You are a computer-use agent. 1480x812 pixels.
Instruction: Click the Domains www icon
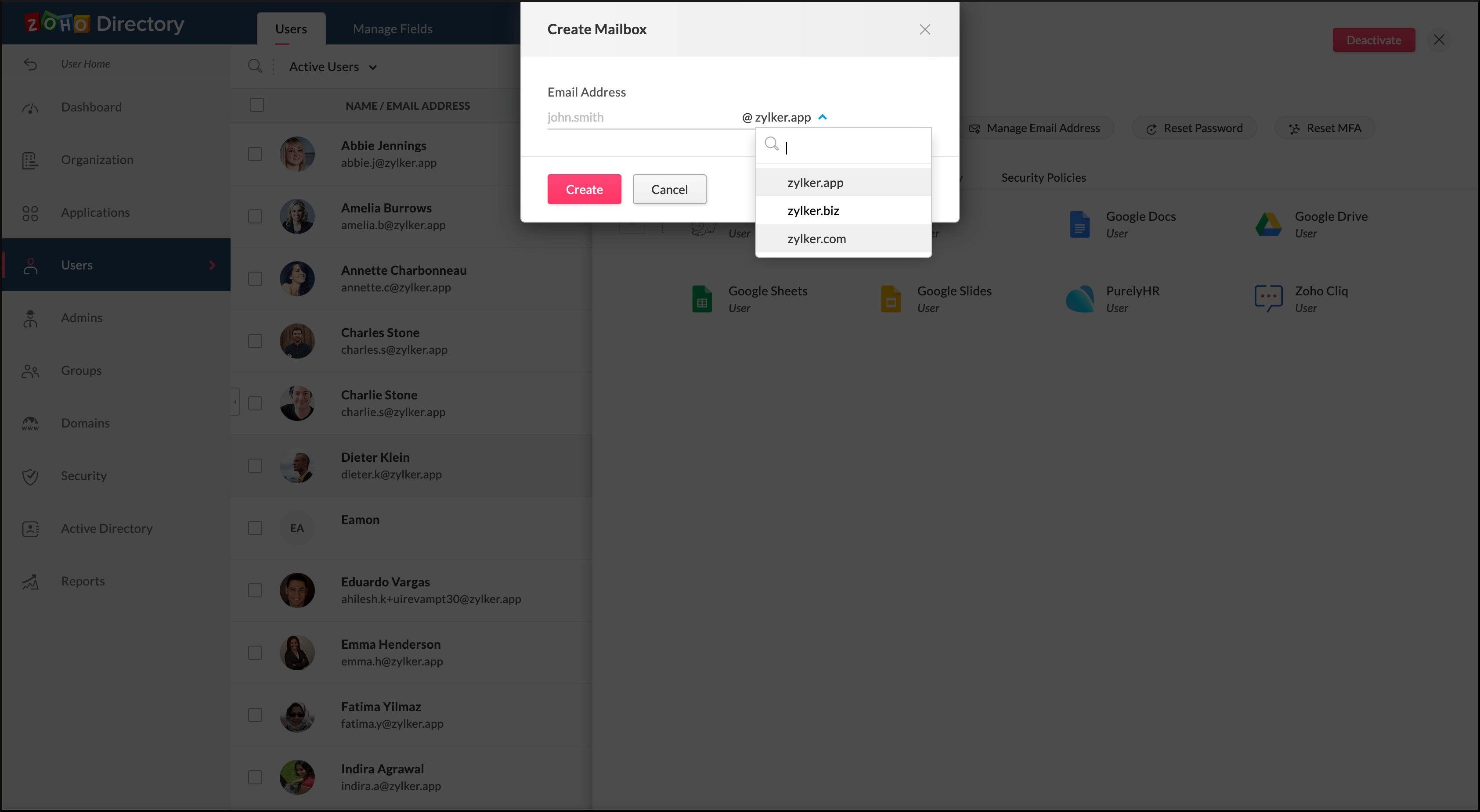[30, 424]
